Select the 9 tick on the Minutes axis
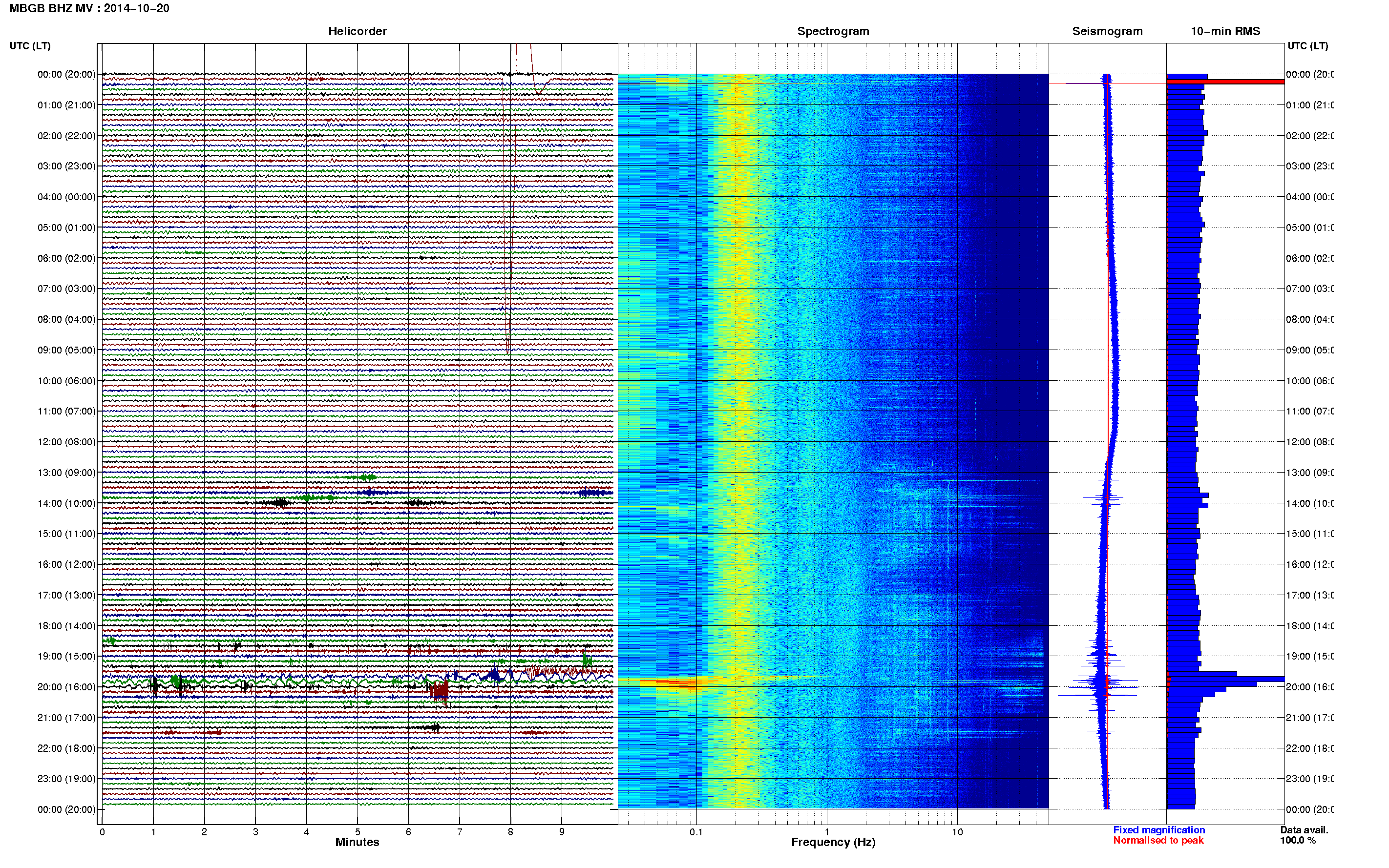The image size is (1389, 868). tap(562, 832)
